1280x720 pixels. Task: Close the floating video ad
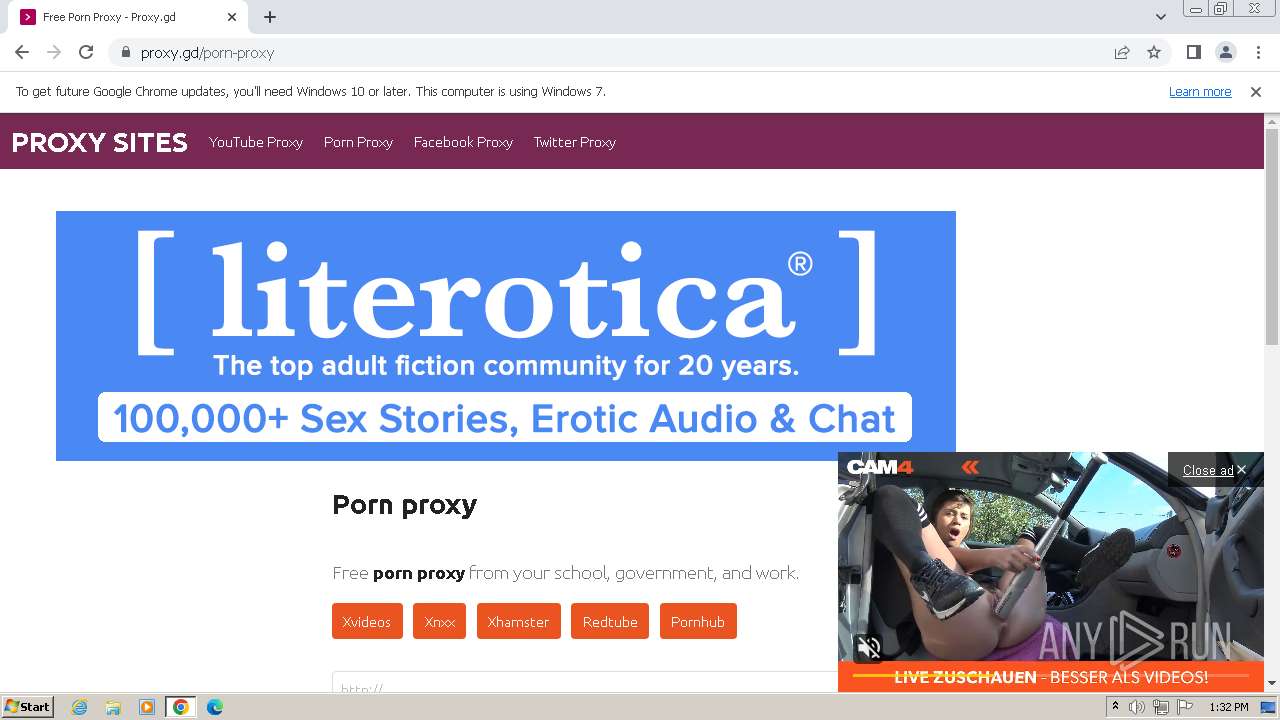pyautogui.click(x=1214, y=470)
